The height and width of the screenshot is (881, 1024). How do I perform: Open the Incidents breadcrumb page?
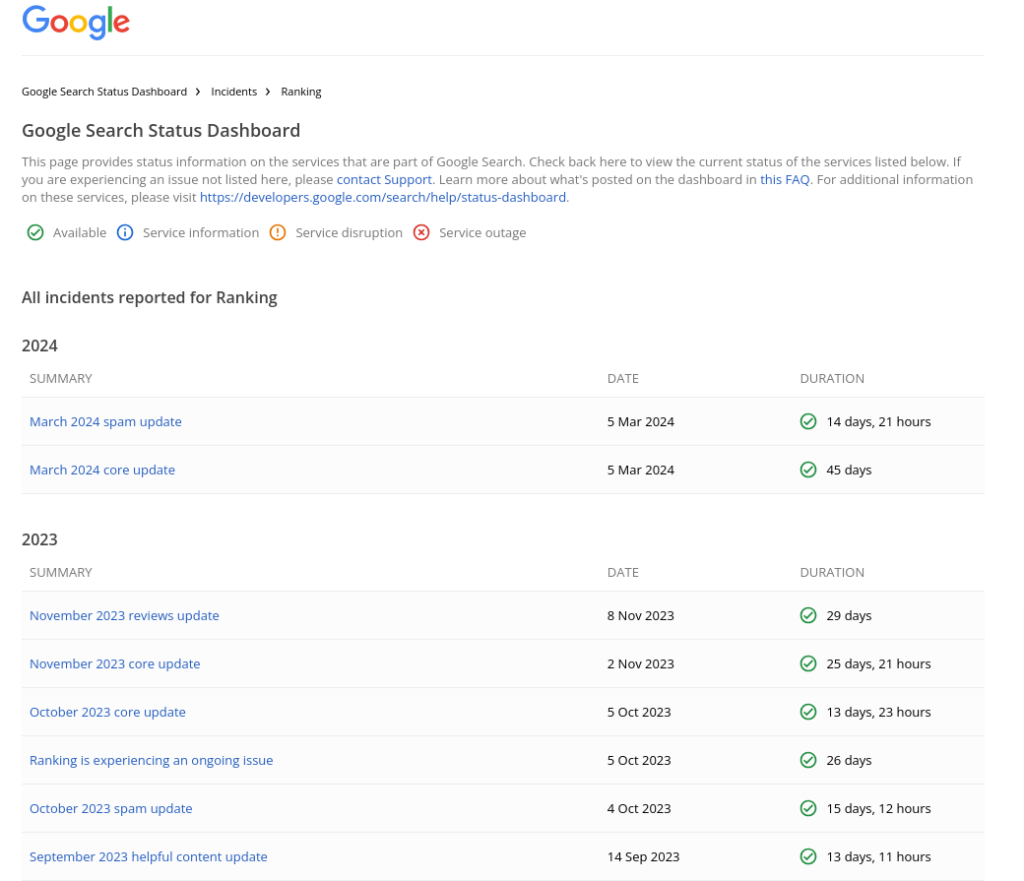pyautogui.click(x=233, y=91)
